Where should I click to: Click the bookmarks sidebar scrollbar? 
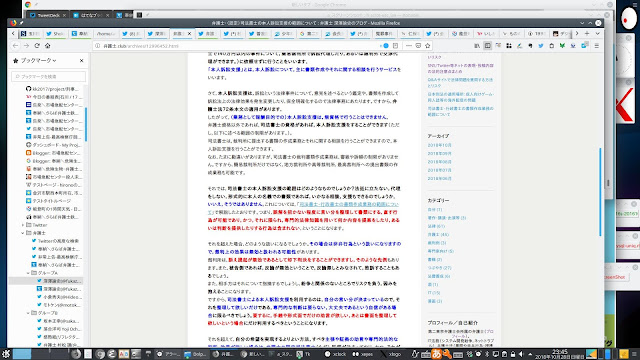click(x=86, y=124)
